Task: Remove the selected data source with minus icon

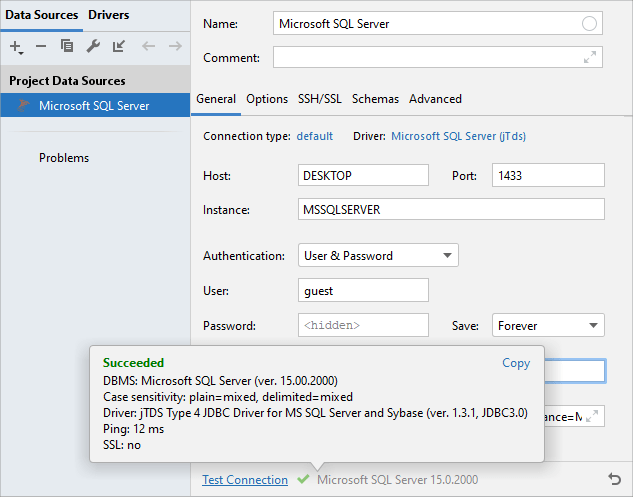Action: 41,46
